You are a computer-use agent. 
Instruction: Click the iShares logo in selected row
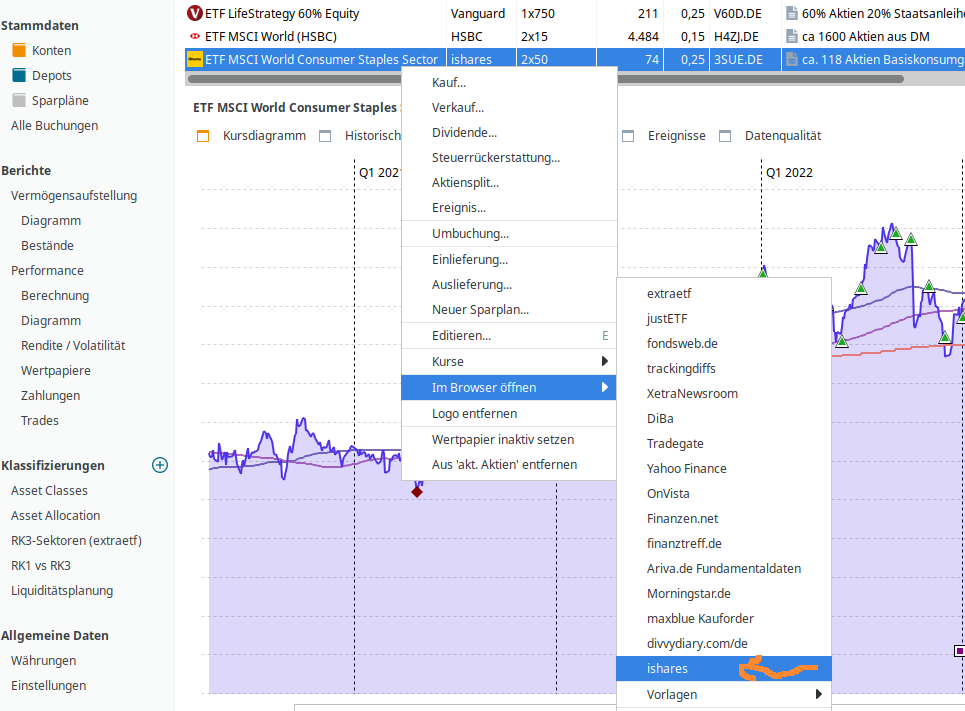[x=194, y=60]
